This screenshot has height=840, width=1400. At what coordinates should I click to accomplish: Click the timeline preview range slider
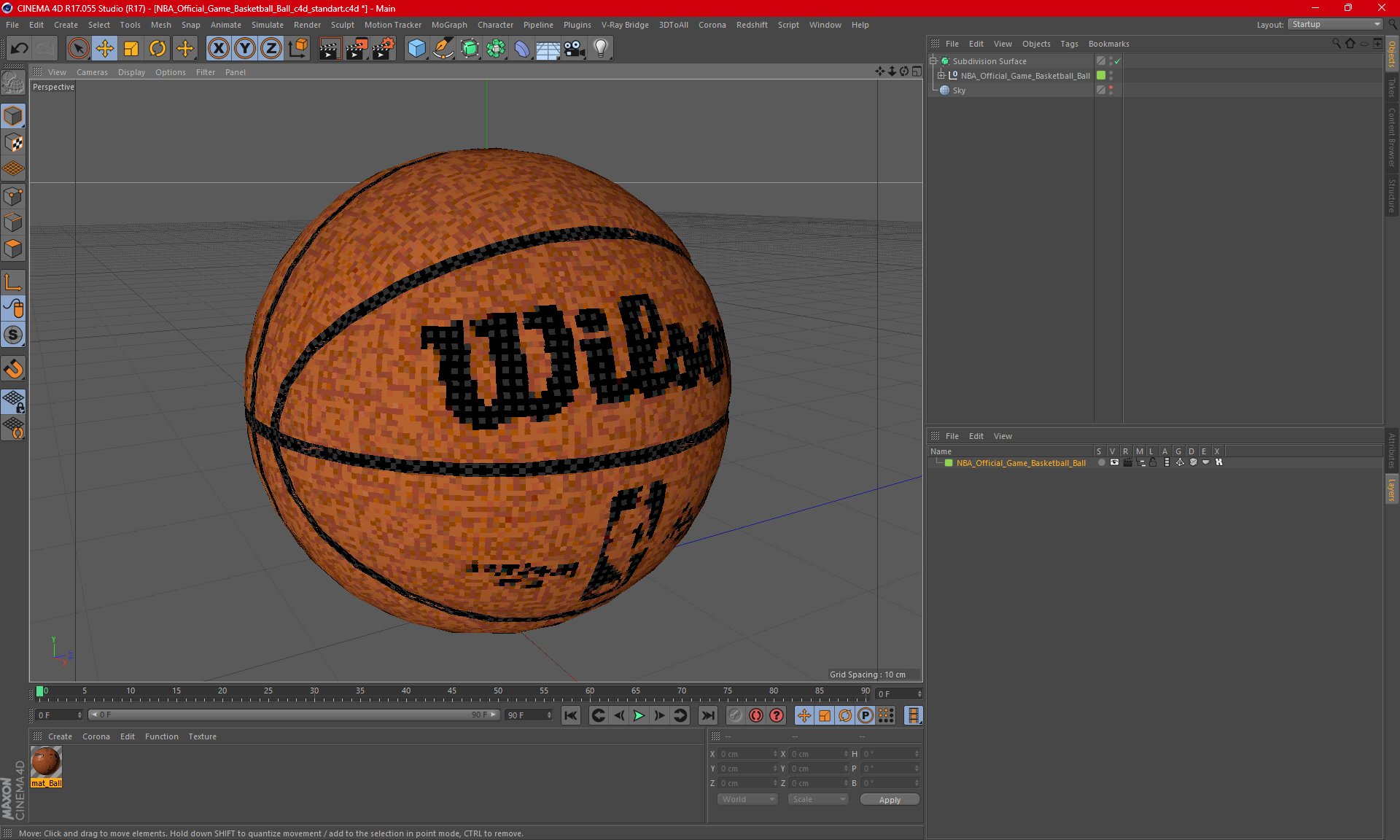[294, 715]
